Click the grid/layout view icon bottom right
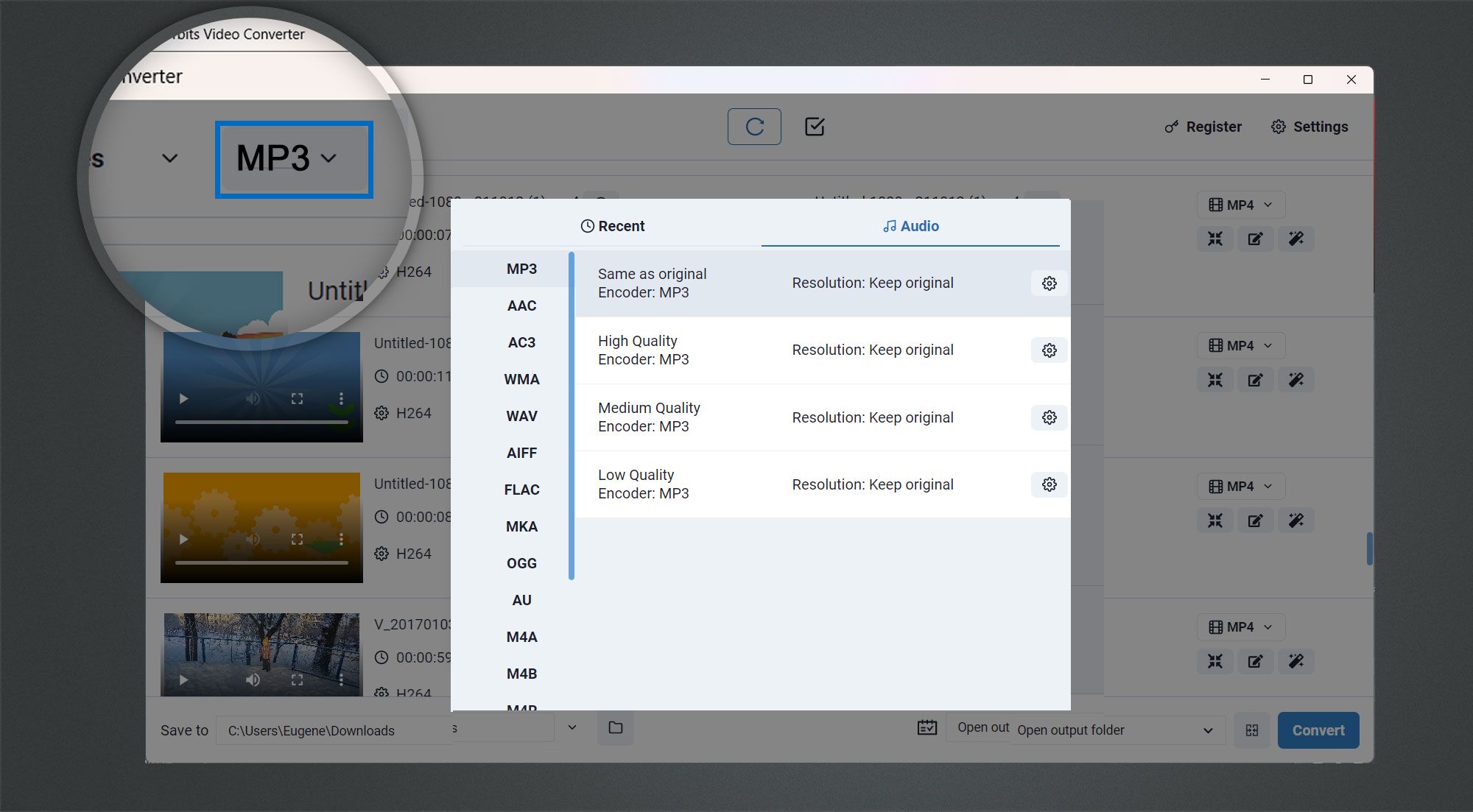The height and width of the screenshot is (812, 1473). point(1252,730)
